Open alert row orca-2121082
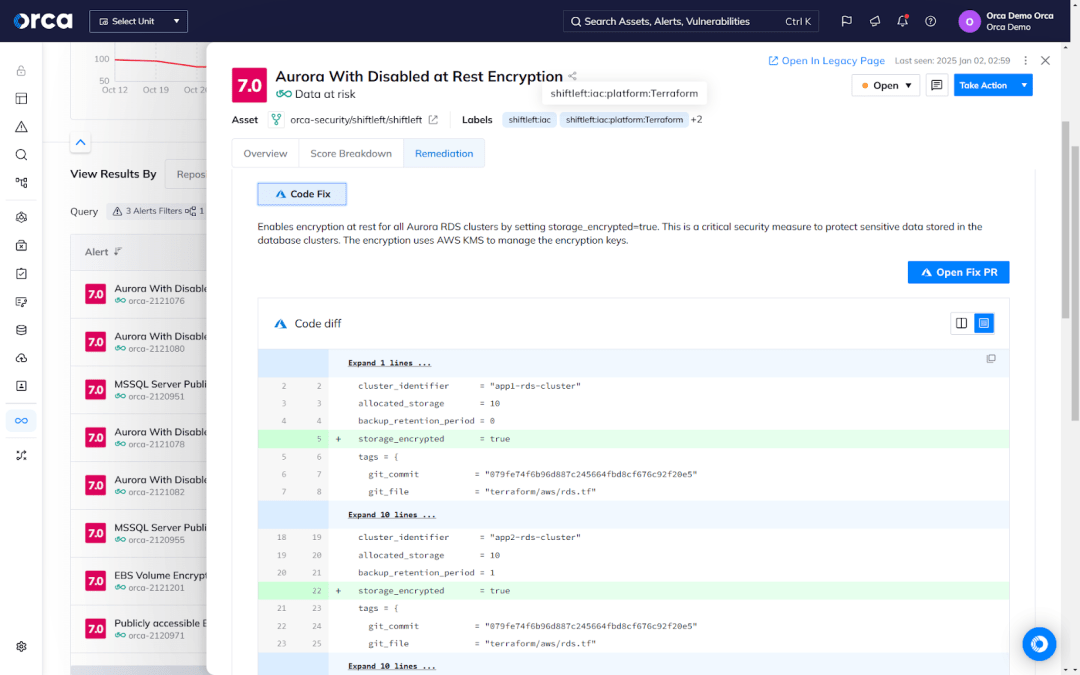The height and width of the screenshot is (675, 1080). coord(138,486)
